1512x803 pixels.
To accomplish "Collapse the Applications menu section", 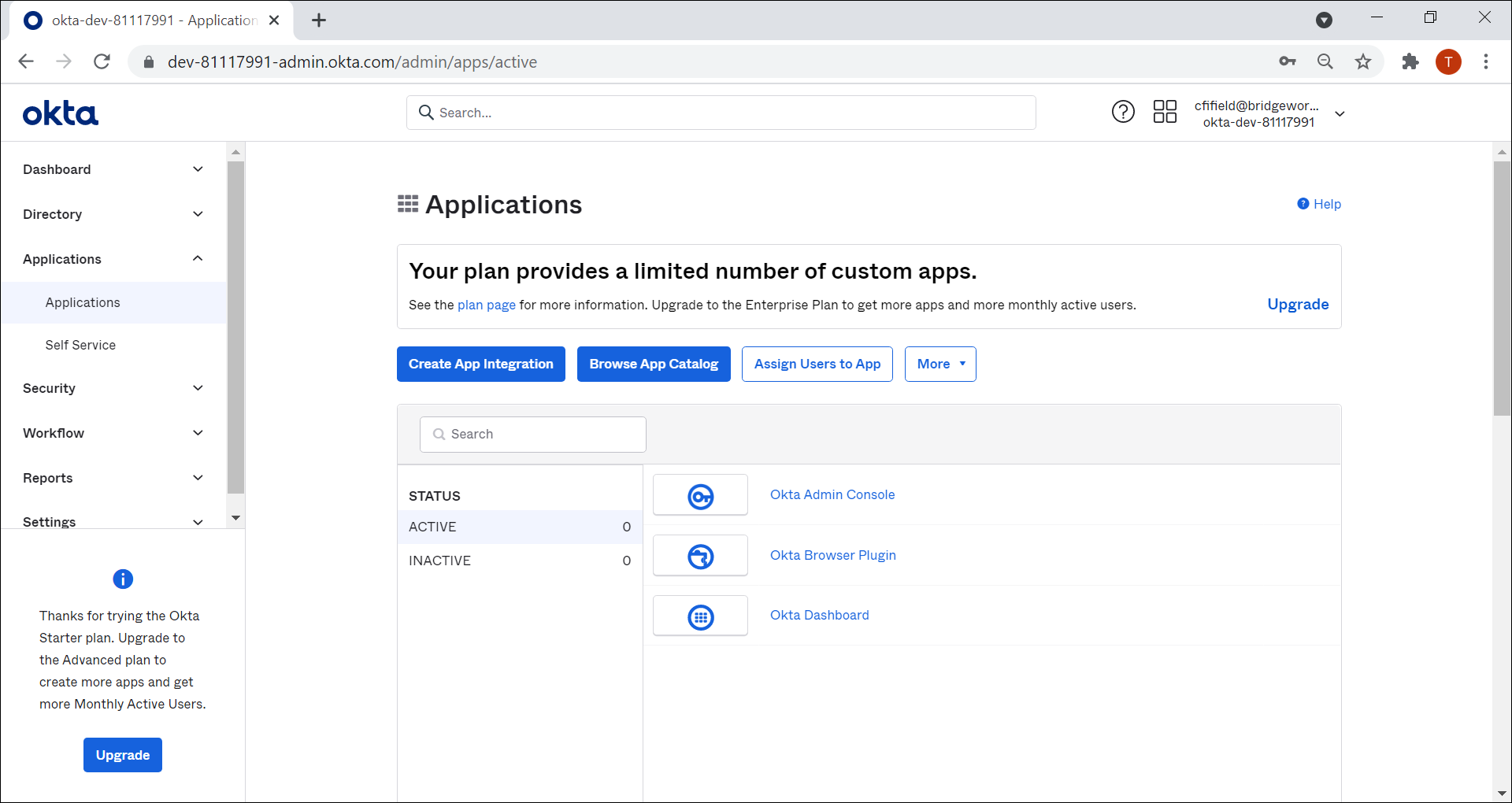I will pyautogui.click(x=113, y=259).
